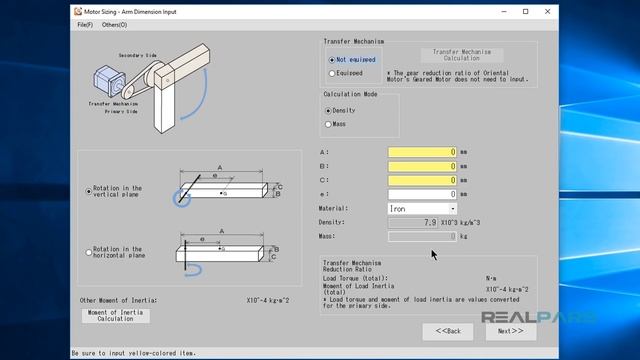Click the Density value field
The height and width of the screenshot is (360, 640).
click(x=413, y=222)
